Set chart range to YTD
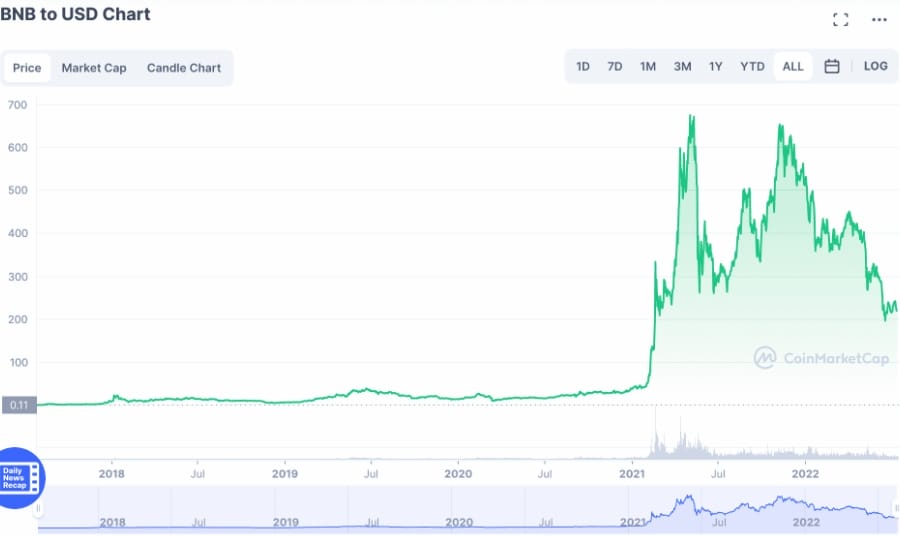 point(752,67)
